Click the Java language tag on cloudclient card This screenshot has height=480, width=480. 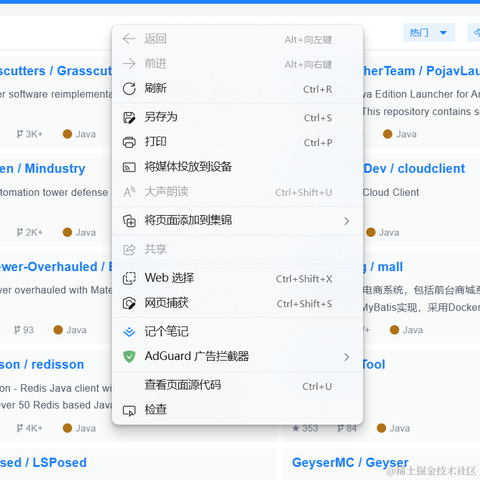pos(383,232)
